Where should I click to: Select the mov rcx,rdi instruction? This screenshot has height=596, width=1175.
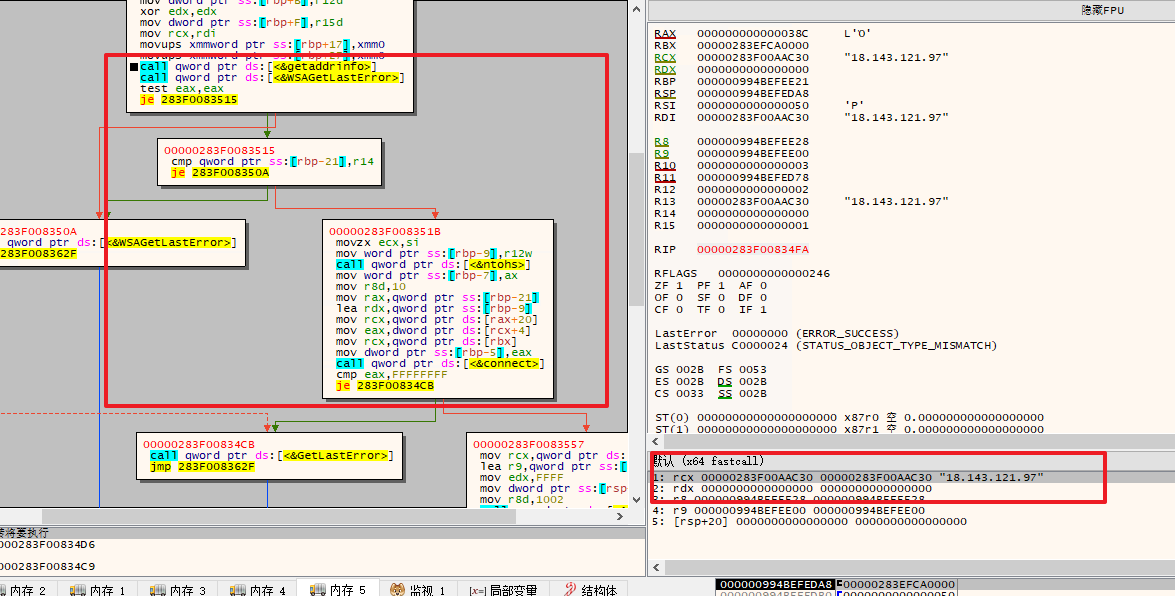tap(178, 33)
